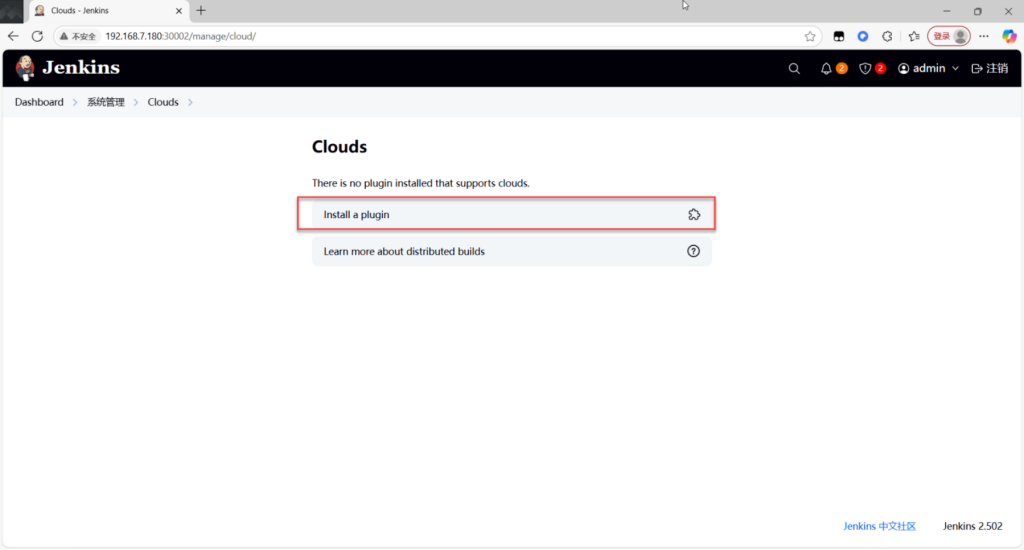
Task: Expand the chevron after Clouds breadcrumb
Action: point(190,102)
